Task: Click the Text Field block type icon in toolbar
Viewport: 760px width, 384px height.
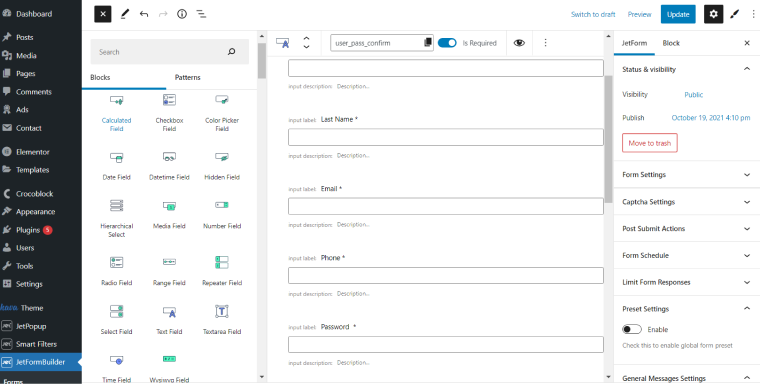Action: coord(283,43)
